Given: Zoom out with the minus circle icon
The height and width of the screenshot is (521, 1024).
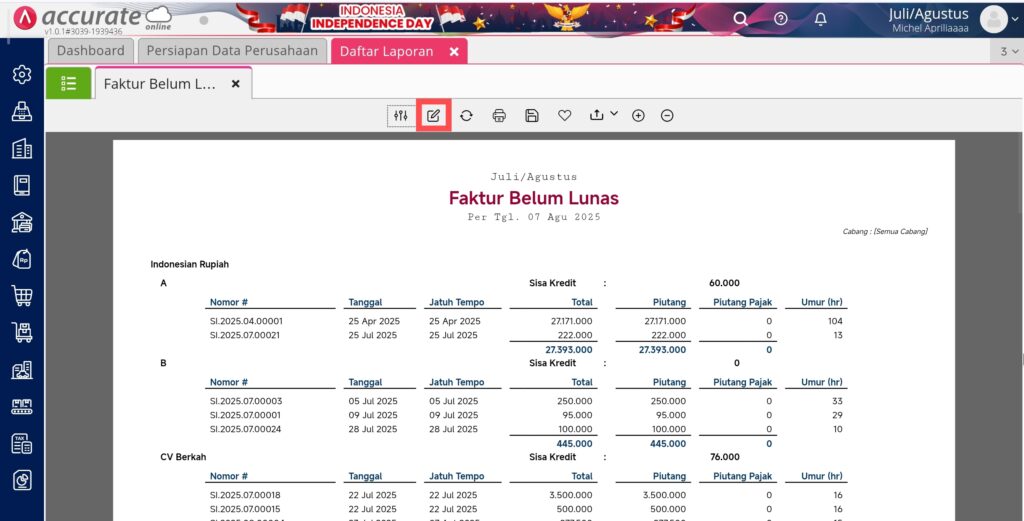Looking at the screenshot, I should tap(667, 116).
